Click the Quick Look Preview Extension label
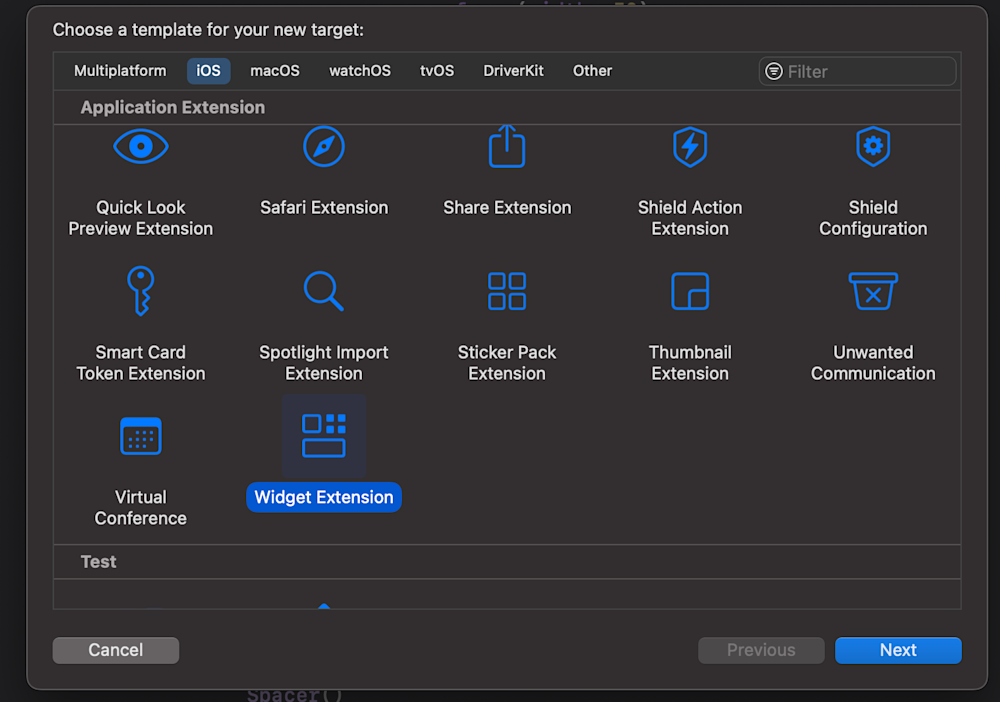Image resolution: width=1000 pixels, height=702 pixels. point(140,218)
